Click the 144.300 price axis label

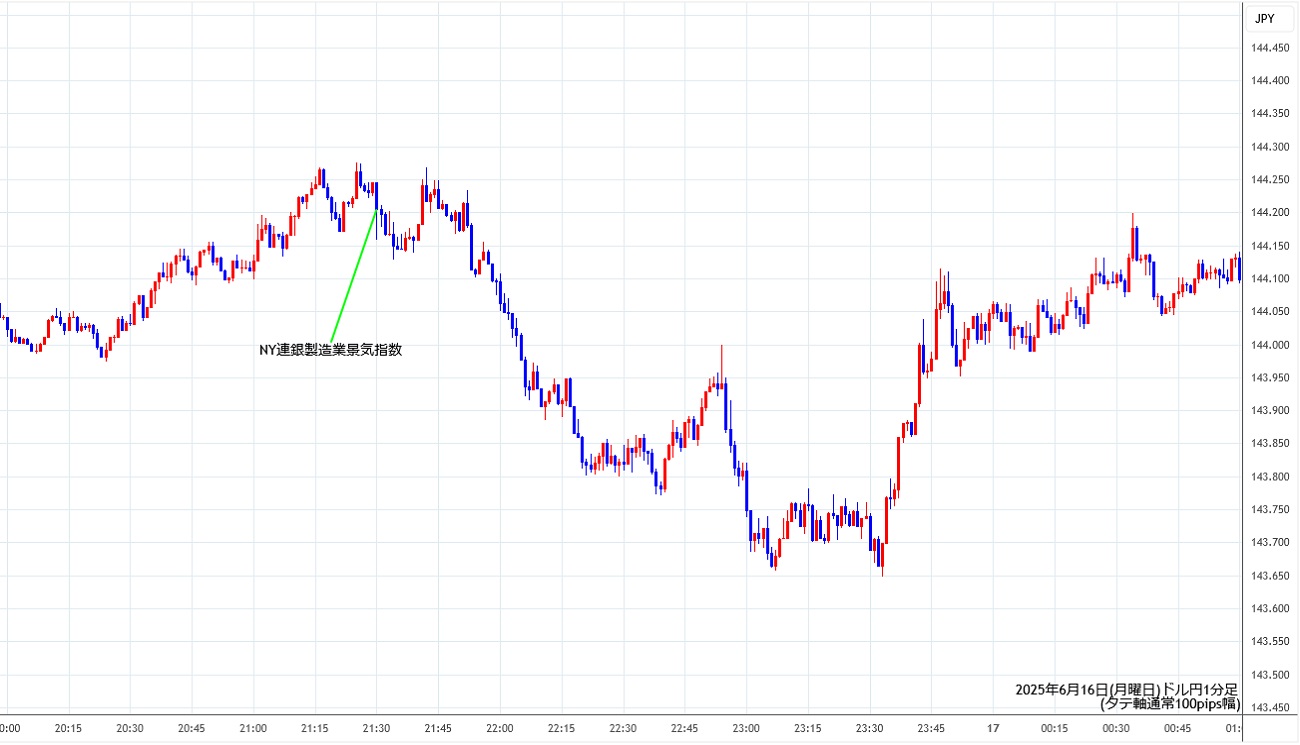(x=1270, y=147)
